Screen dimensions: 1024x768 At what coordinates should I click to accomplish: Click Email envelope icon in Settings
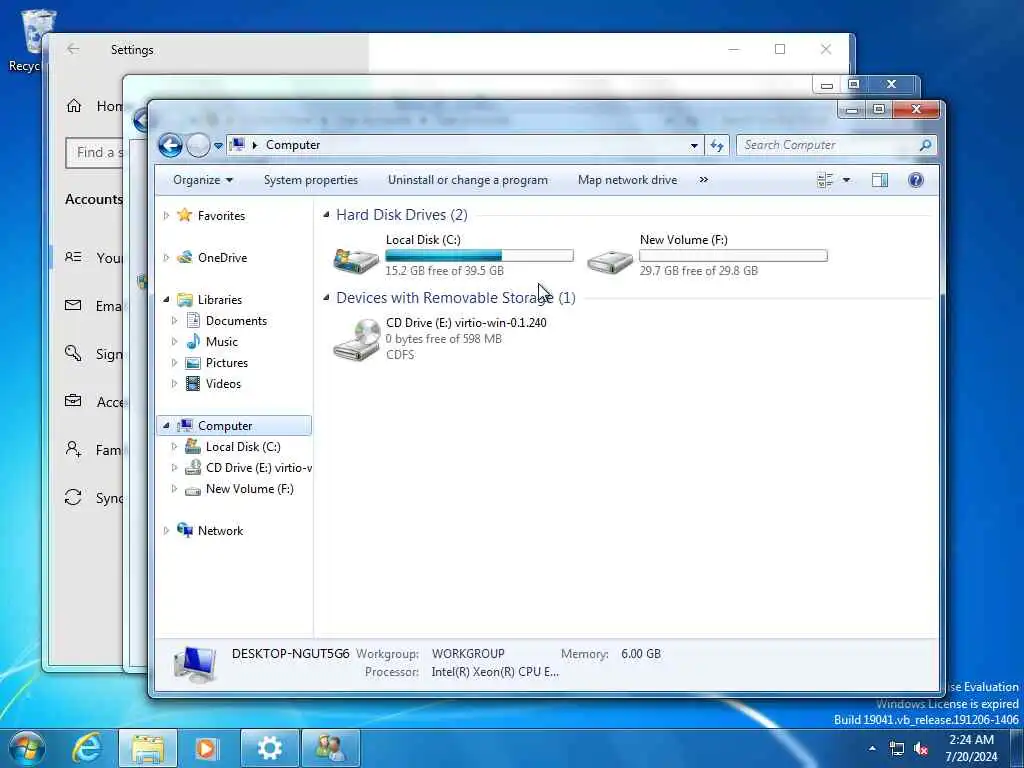[73, 305]
